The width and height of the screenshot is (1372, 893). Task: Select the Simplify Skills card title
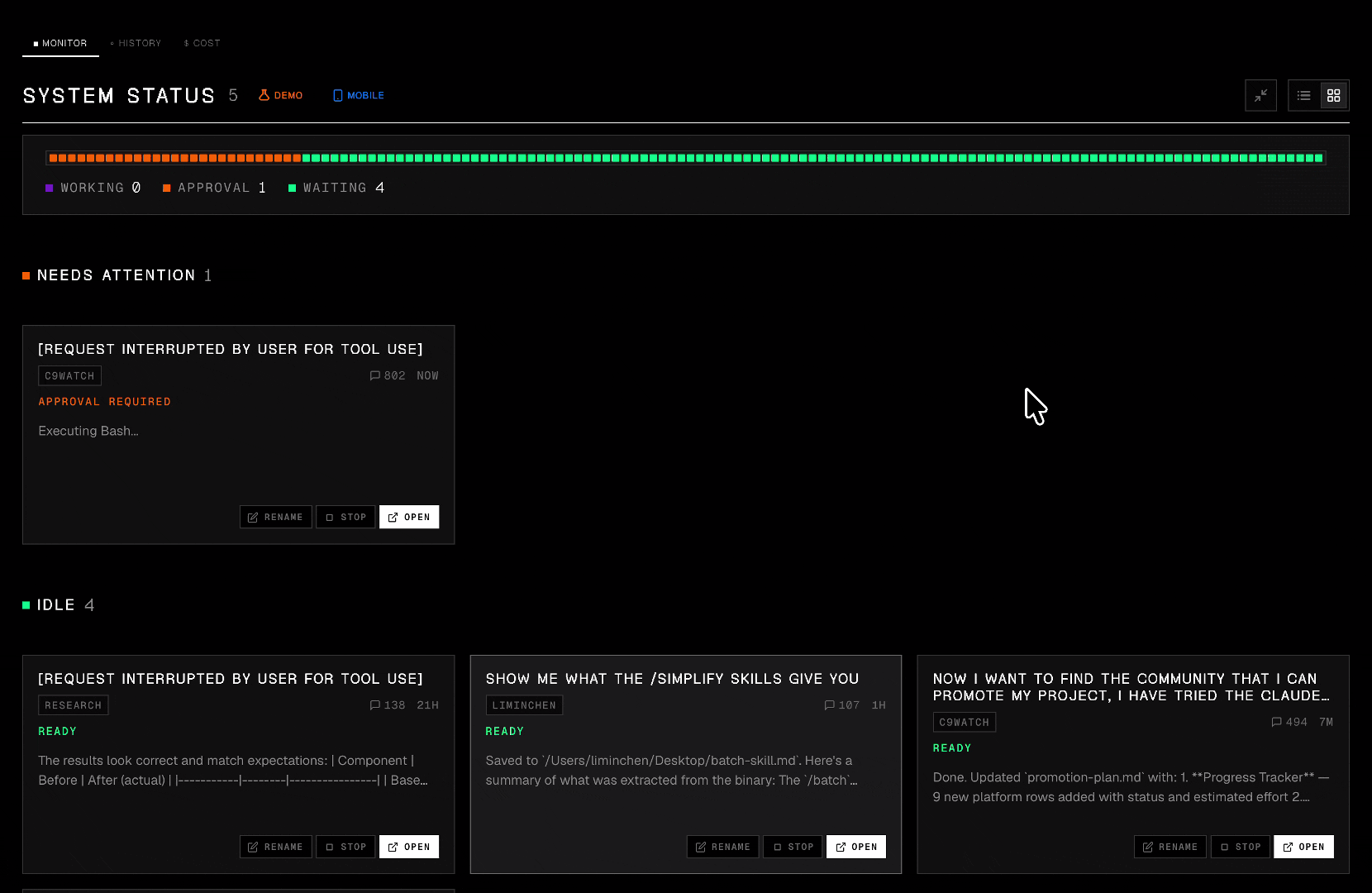coord(673,679)
